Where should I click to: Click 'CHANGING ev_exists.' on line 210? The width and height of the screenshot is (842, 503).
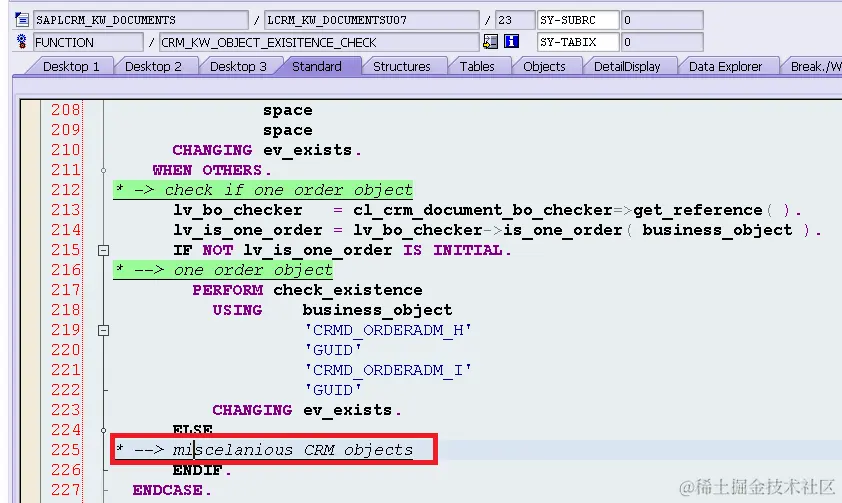coord(267,150)
